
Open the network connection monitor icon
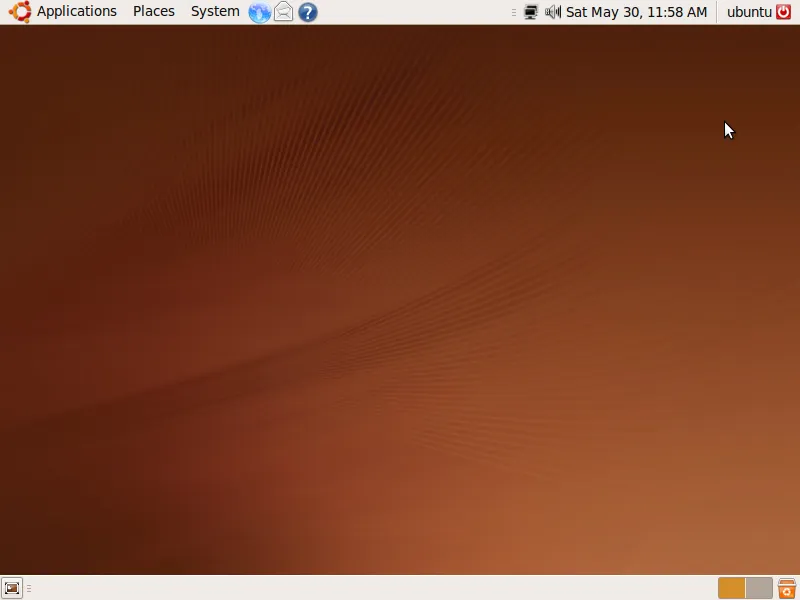click(531, 12)
